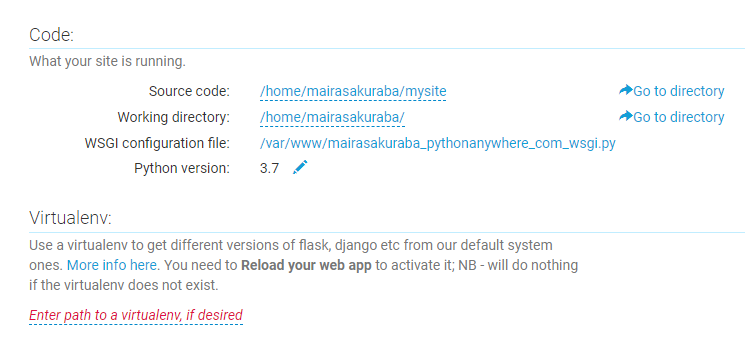
Task: Click the 'Virtualenv:' section heading
Action: pyautogui.click(x=70, y=218)
